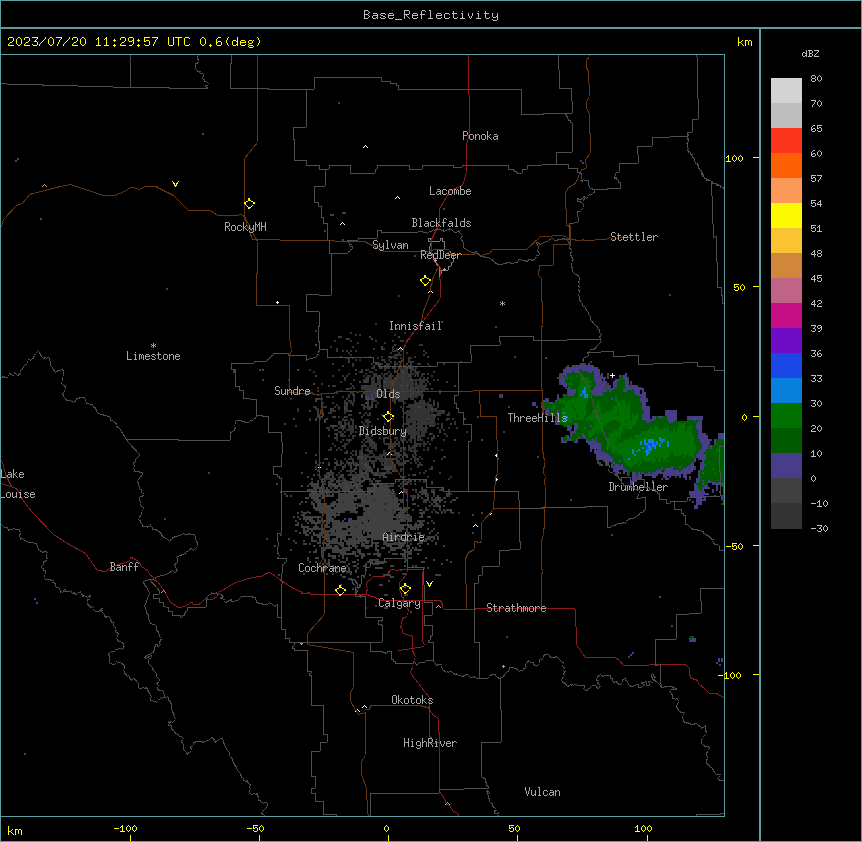
Task: Select the Airdrie label
Action: 404,537
